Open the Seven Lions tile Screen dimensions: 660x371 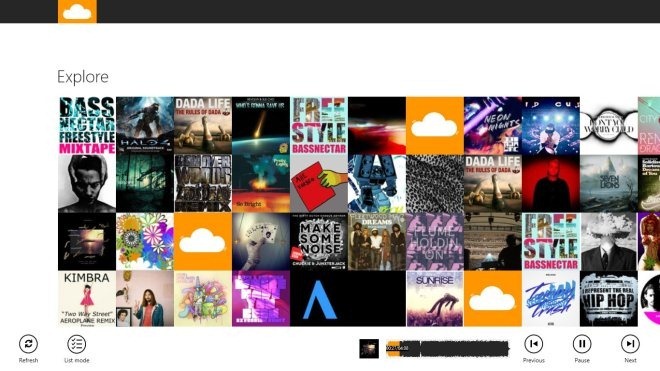pyautogui.click(x=609, y=184)
